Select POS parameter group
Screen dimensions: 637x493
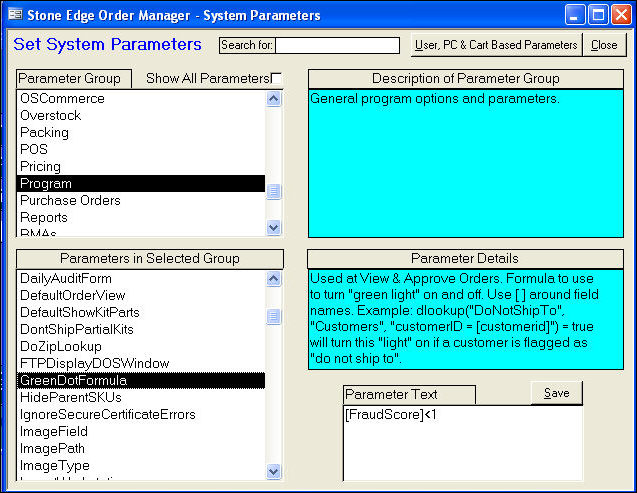141,149
